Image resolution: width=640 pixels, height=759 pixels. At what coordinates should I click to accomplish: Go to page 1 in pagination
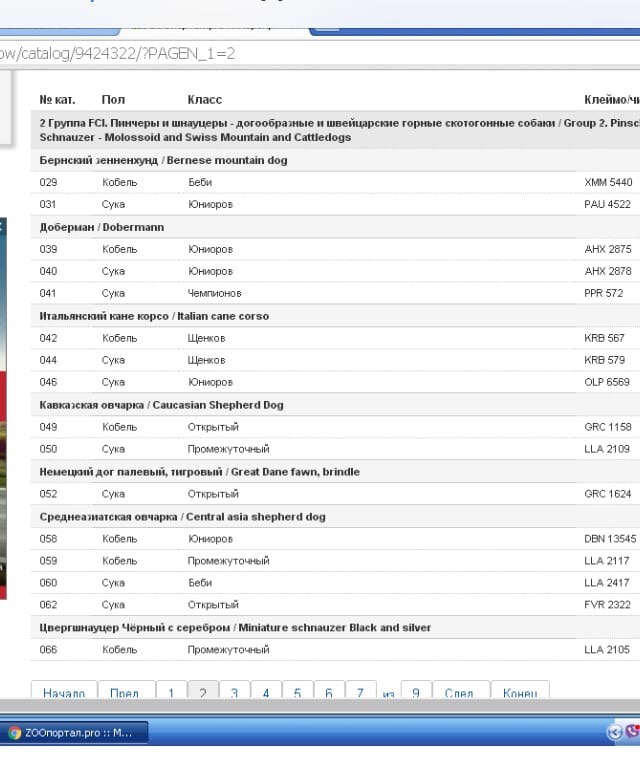[x=171, y=692]
